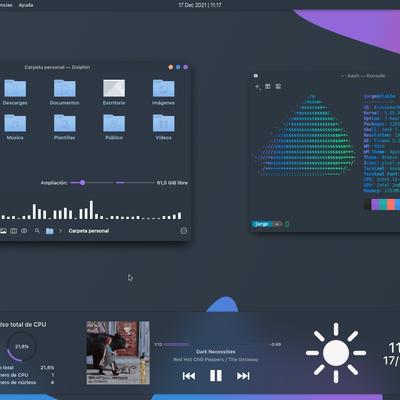The width and height of the screenshot is (400, 400).
Task: Click the purple Dolphin window button
Action: [186, 67]
